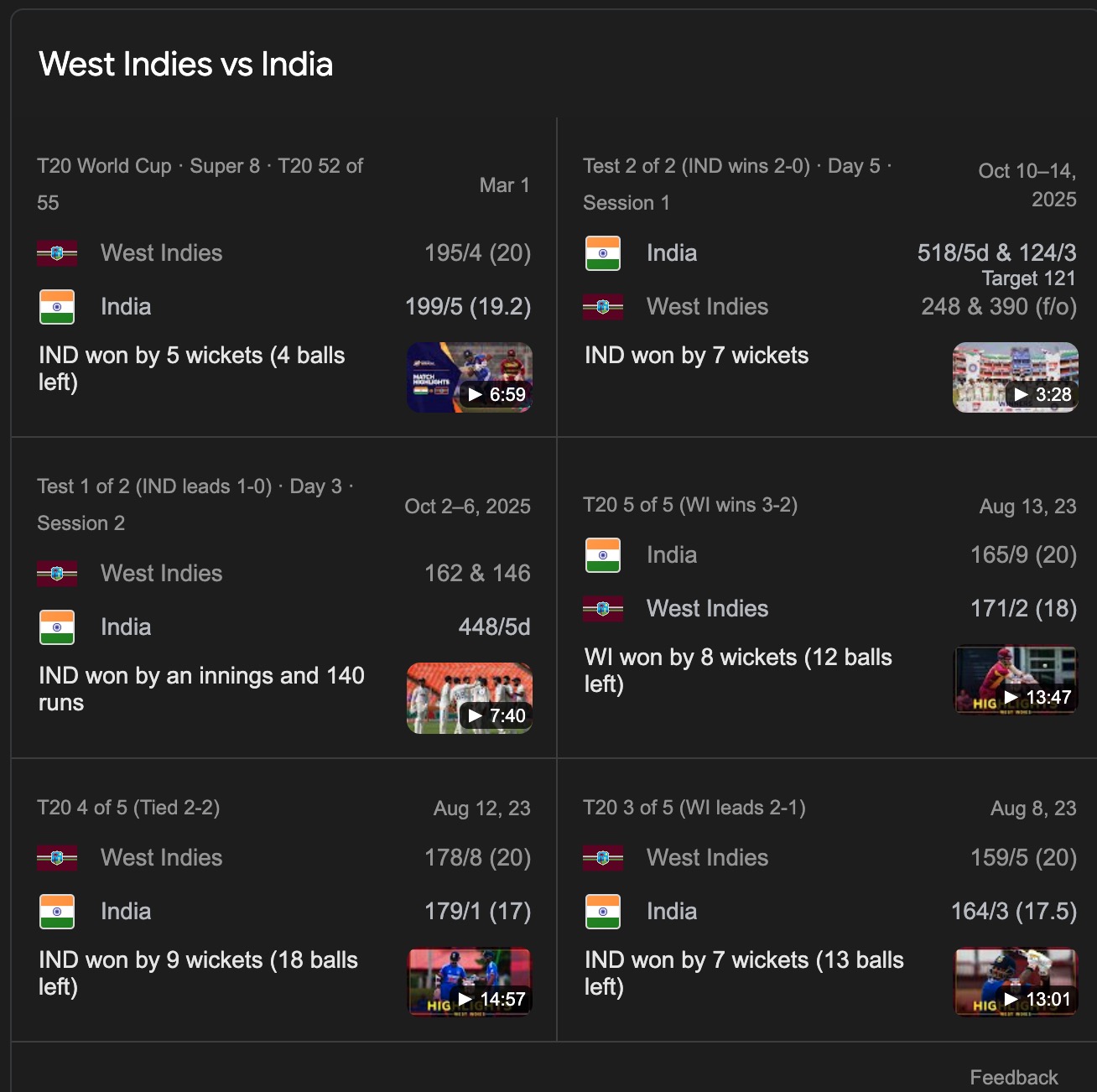Click West Indies flag in Test 1 of 2 match
Image resolution: width=1097 pixels, height=1092 pixels.
pyautogui.click(x=57, y=574)
